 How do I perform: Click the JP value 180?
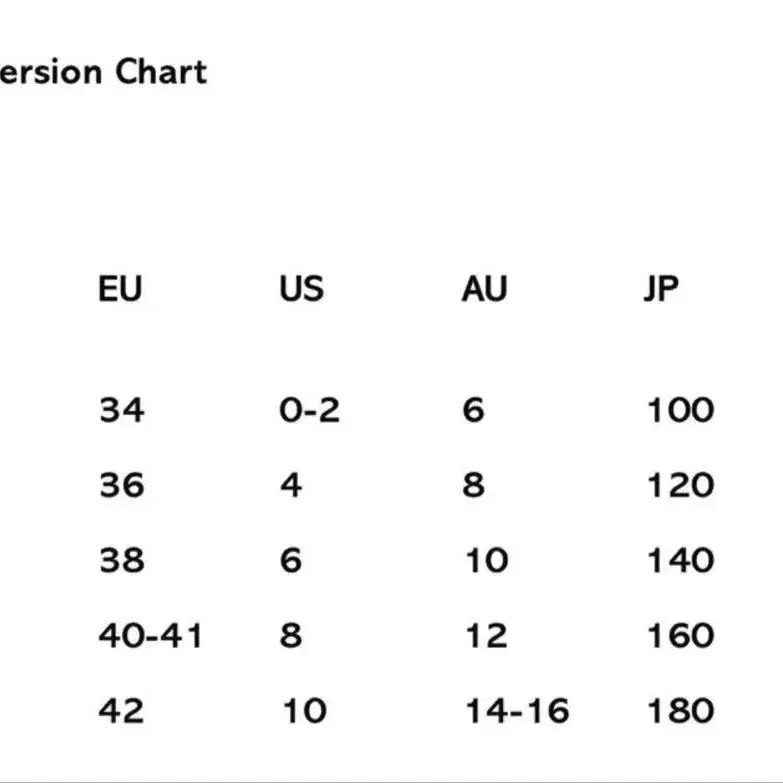tap(681, 711)
